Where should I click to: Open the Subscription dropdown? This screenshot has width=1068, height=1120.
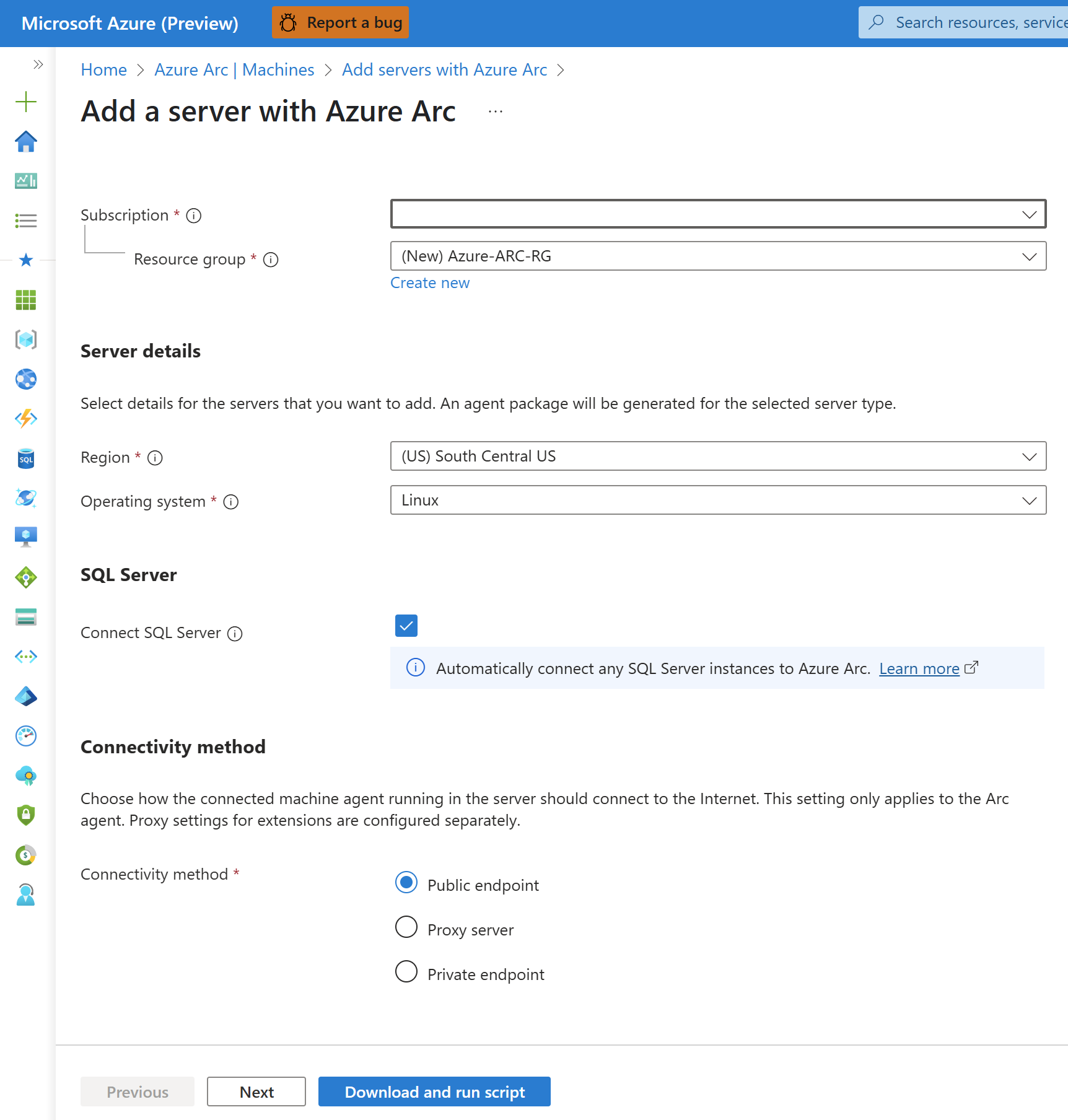[x=719, y=214]
